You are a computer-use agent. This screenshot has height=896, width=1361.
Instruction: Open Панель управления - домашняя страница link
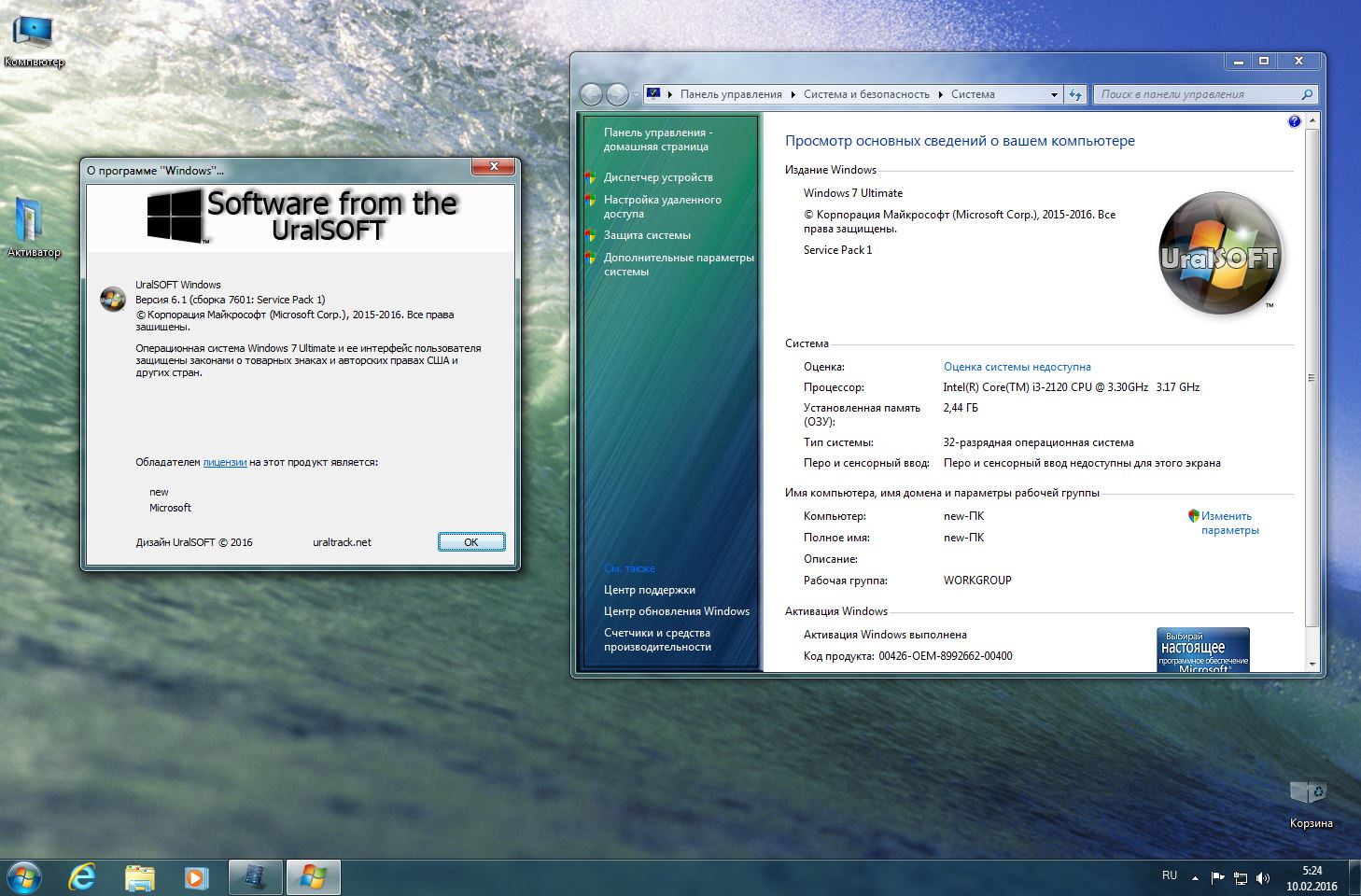tap(657, 139)
